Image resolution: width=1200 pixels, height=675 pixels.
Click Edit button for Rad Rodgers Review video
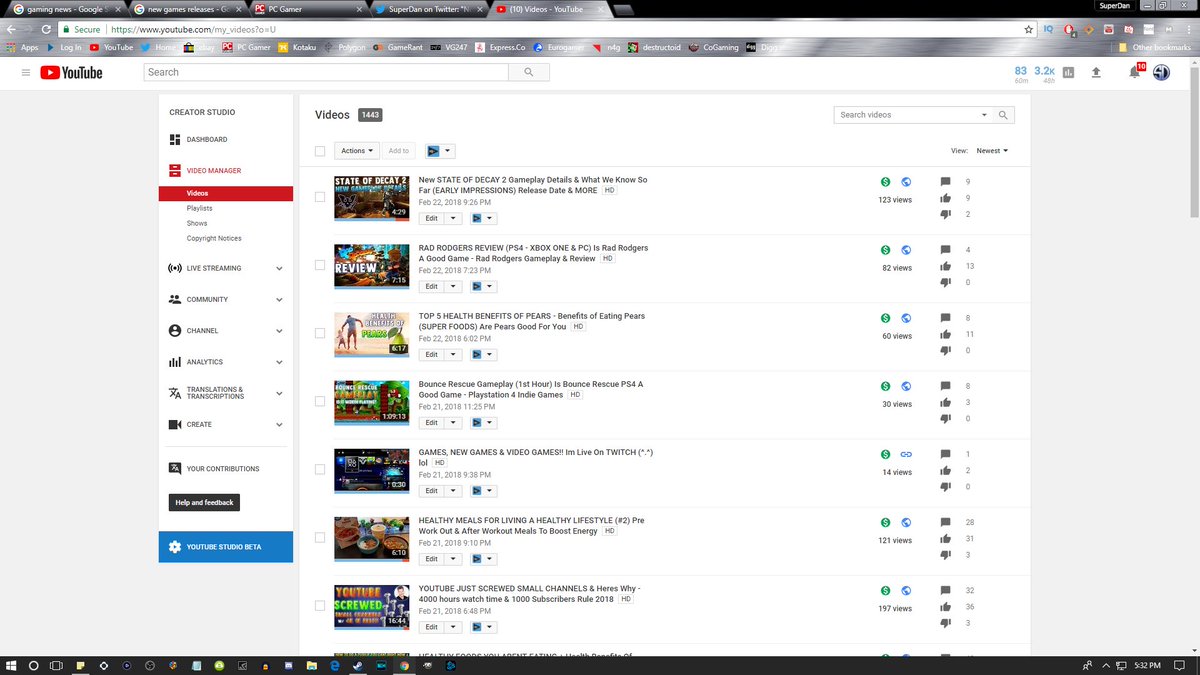coord(431,286)
